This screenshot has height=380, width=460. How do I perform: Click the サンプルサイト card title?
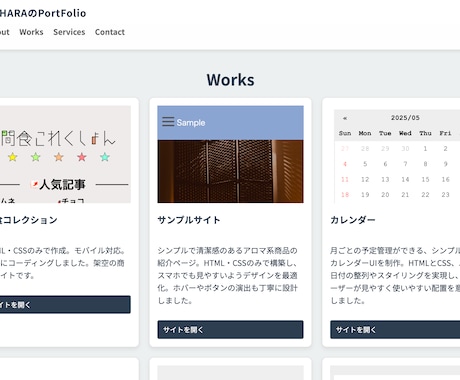(x=189, y=220)
